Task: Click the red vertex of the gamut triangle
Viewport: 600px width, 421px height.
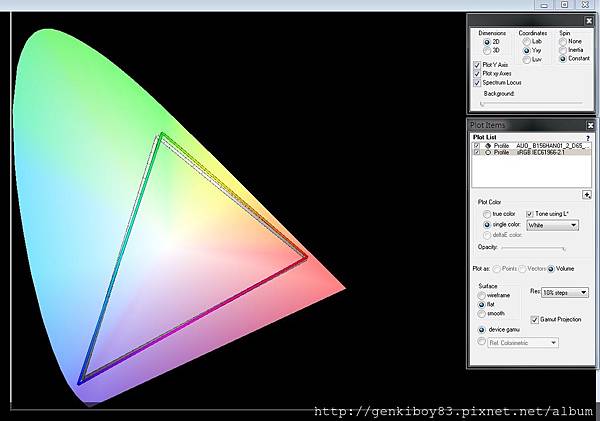Action: 306,258
